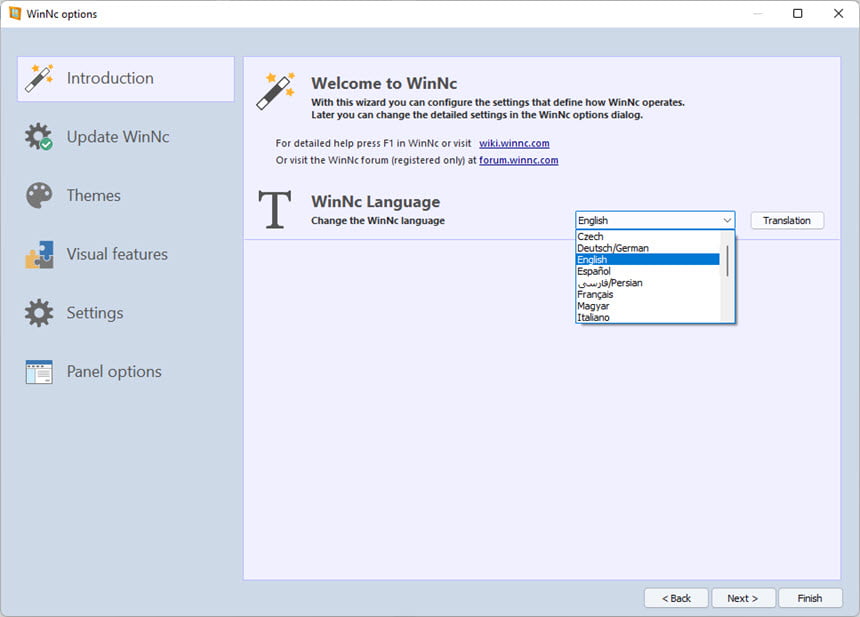
Task: Close the WinNc options window
Action: [839, 13]
